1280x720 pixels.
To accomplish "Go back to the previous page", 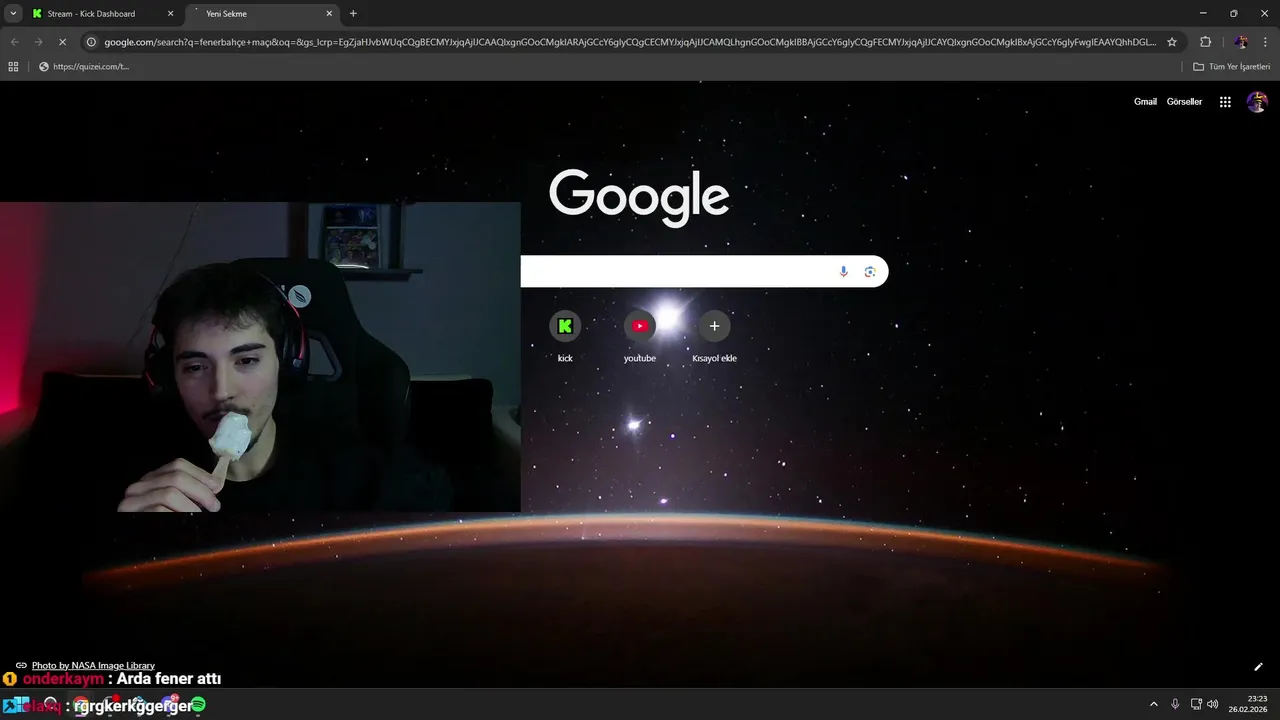I will point(14,42).
